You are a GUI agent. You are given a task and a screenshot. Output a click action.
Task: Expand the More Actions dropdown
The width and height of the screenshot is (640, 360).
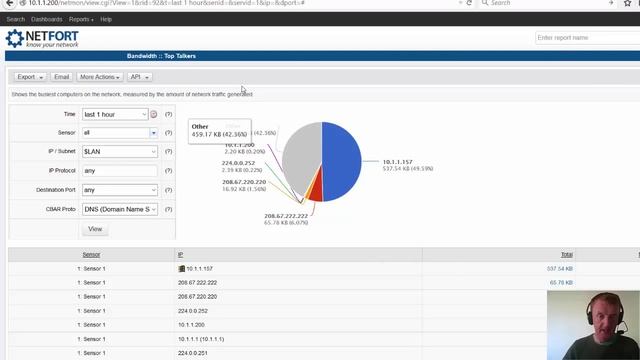100,77
